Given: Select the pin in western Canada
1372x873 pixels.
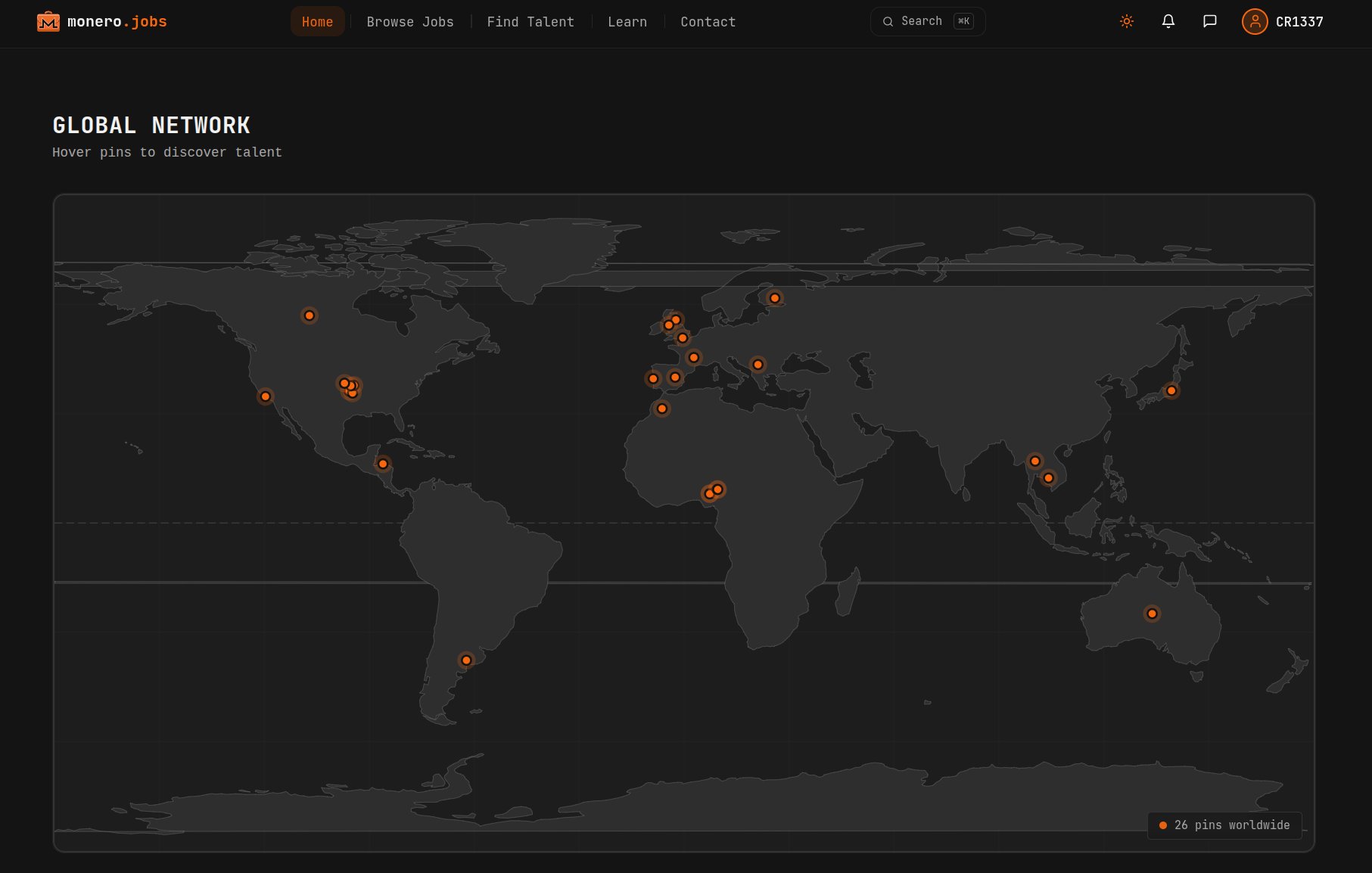Looking at the screenshot, I should (x=309, y=315).
